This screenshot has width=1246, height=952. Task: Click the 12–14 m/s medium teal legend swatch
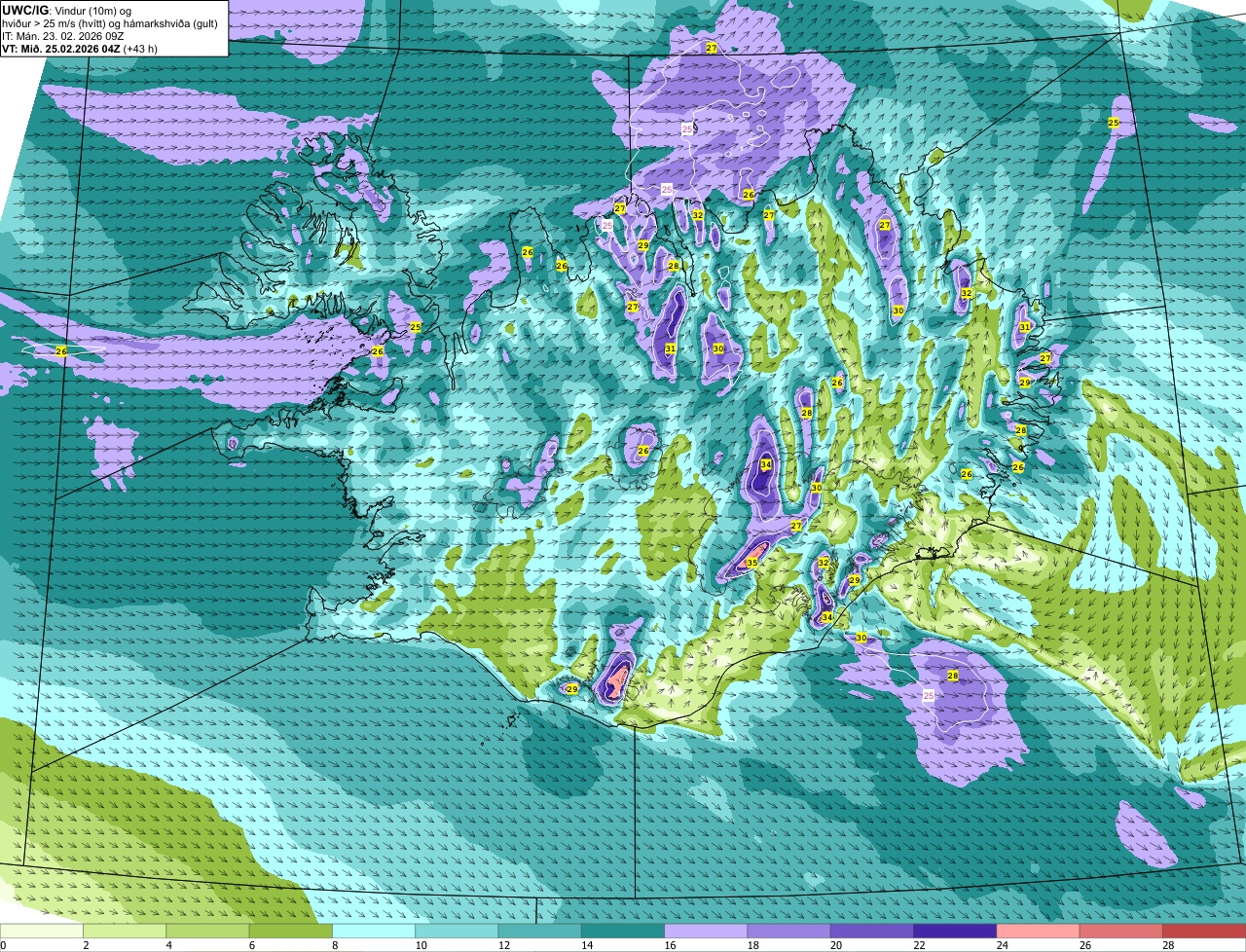point(540,931)
